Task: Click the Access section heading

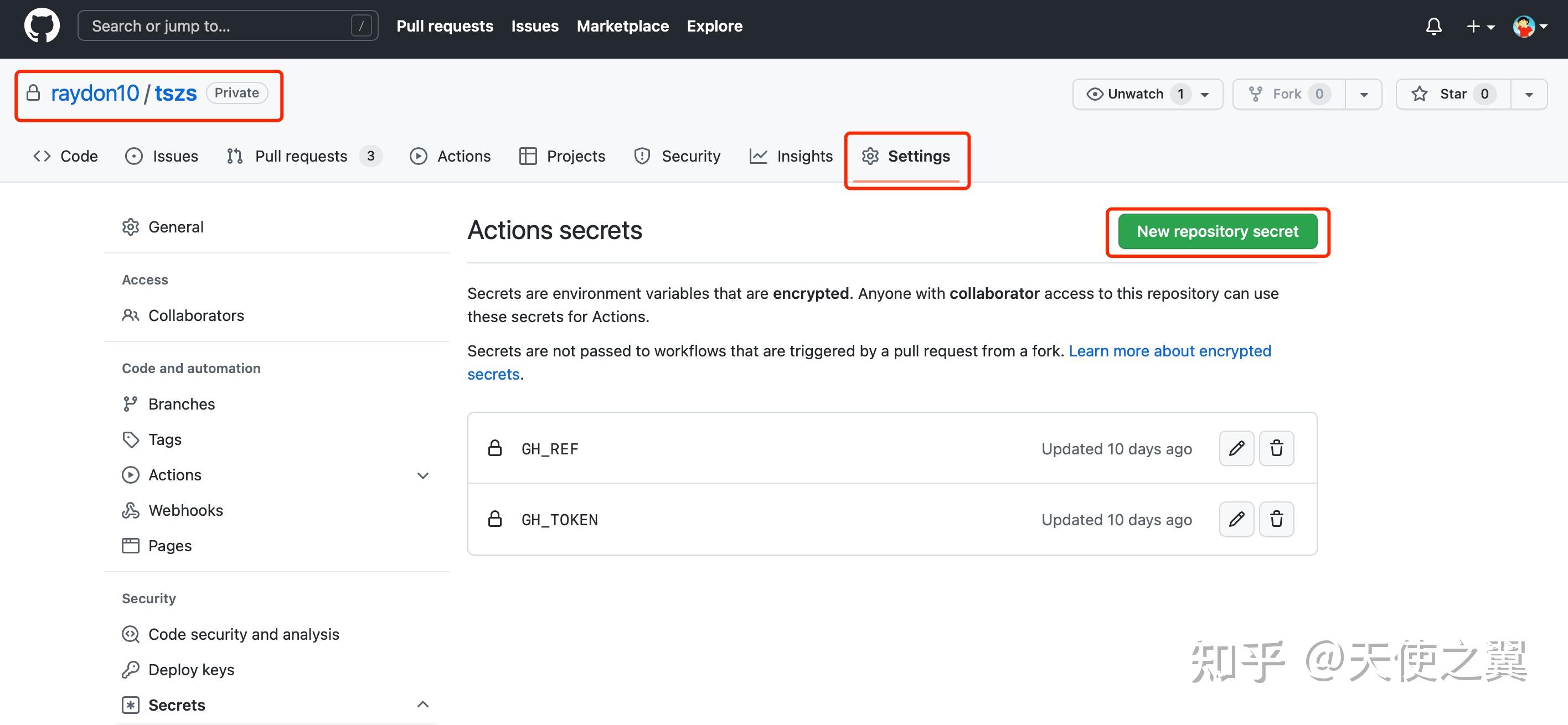Action: pos(145,279)
